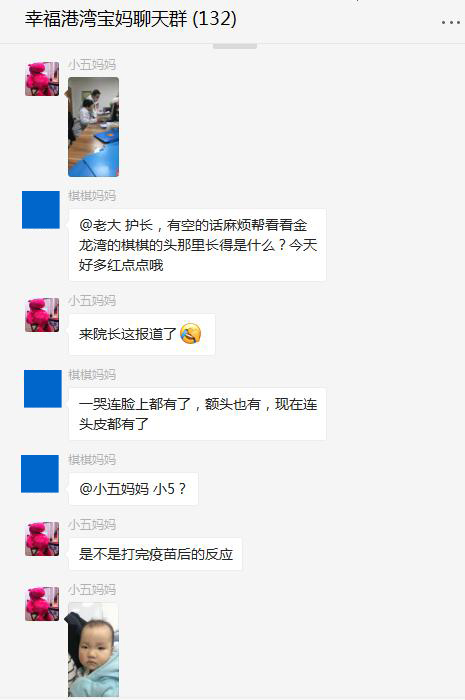Select the @老大 护长 message bubble

pos(197,245)
